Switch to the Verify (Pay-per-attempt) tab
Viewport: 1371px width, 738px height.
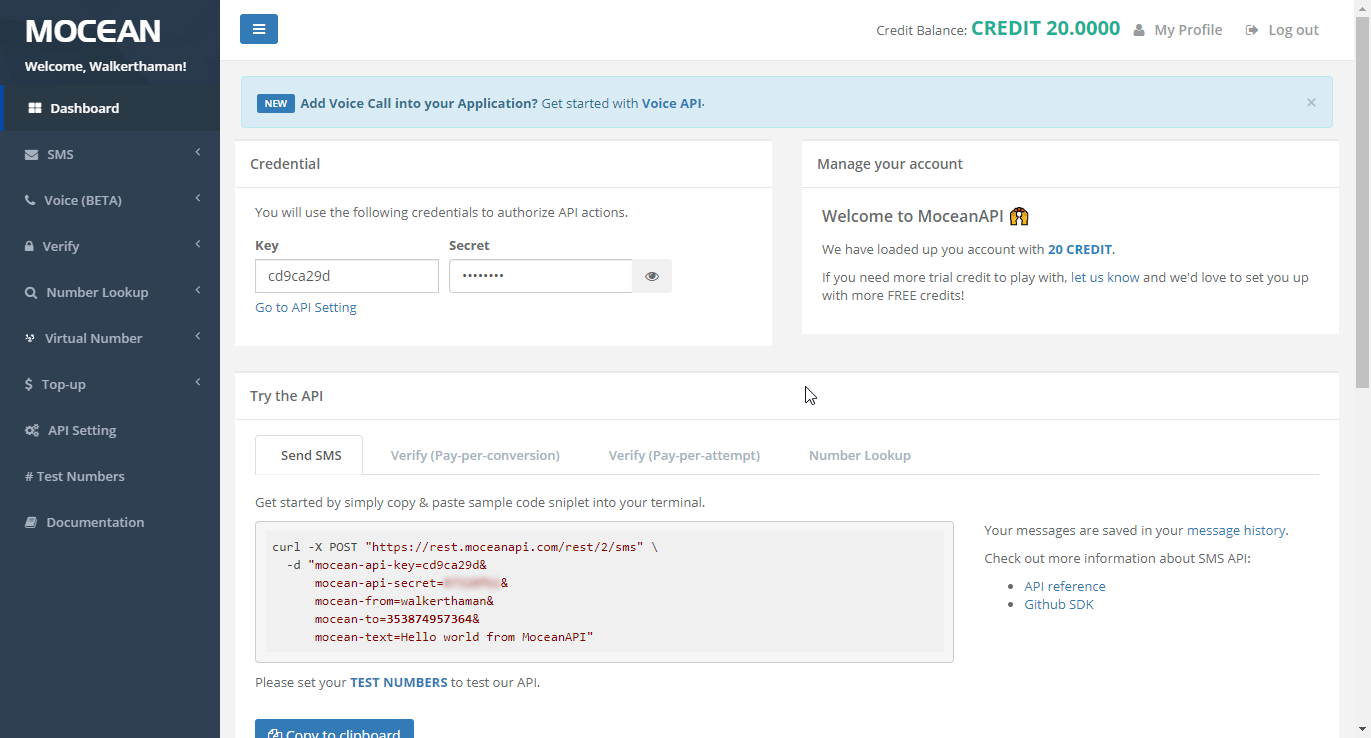click(684, 455)
